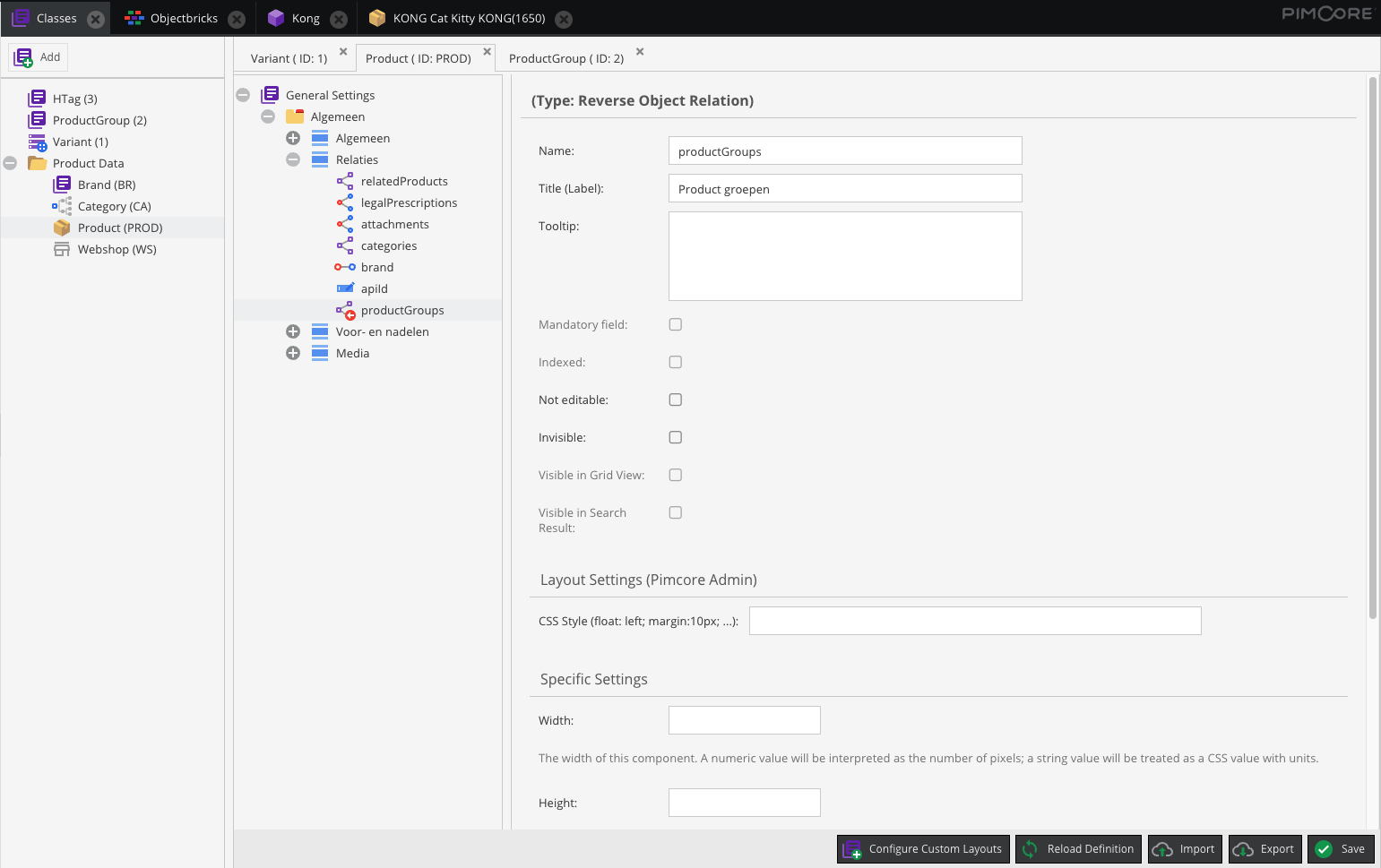Viewport: 1381px width, 868px height.
Task: Click the Configure Custom Layouts button
Action: pos(922,848)
